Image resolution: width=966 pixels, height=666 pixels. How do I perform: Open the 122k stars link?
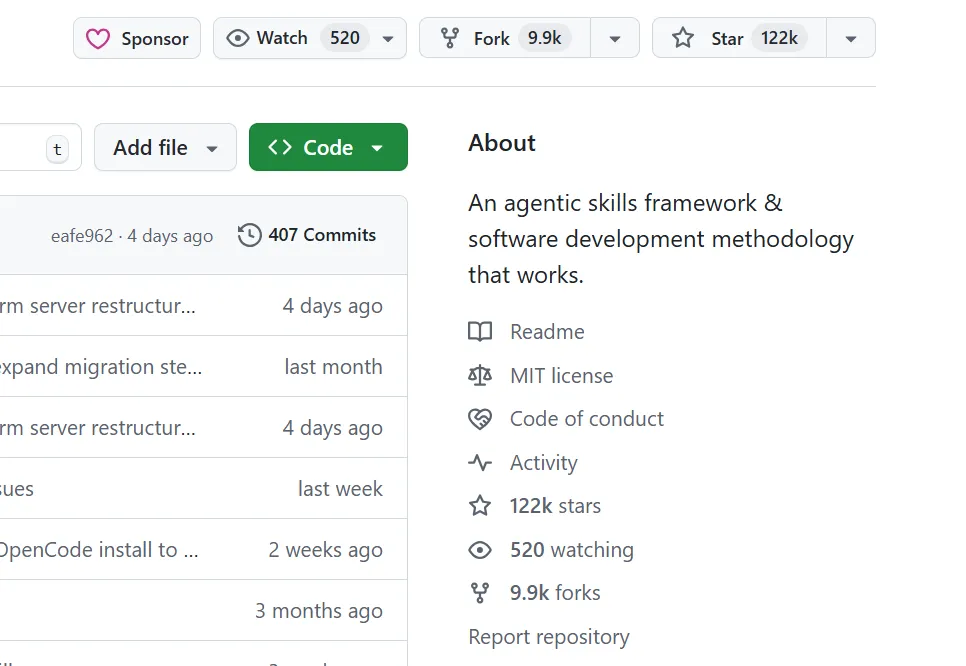click(555, 506)
